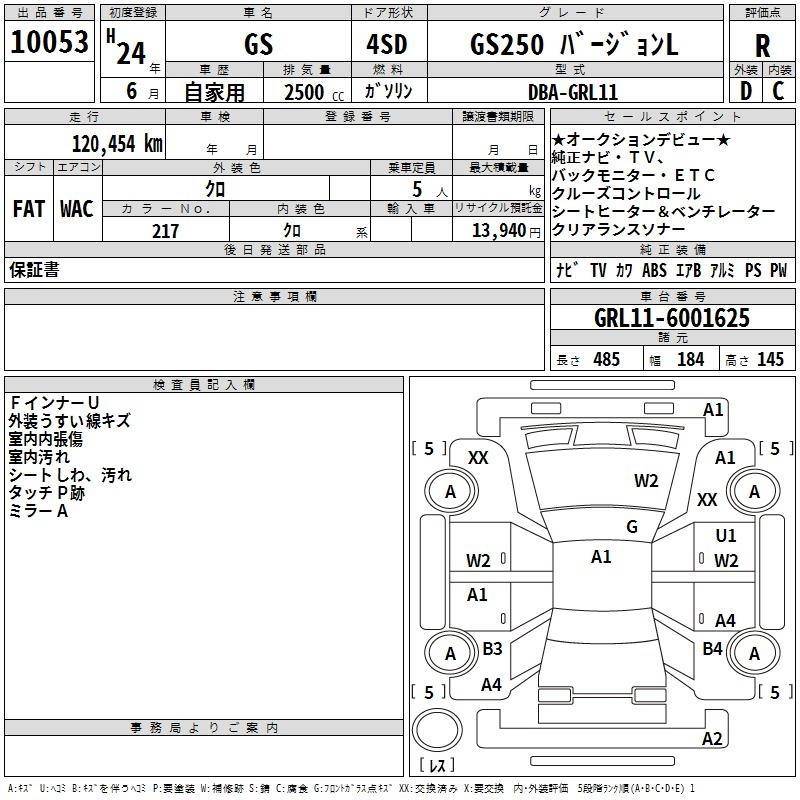Click the 検査員記入欄 header
This screenshot has width=800, height=800.
pos(204,385)
